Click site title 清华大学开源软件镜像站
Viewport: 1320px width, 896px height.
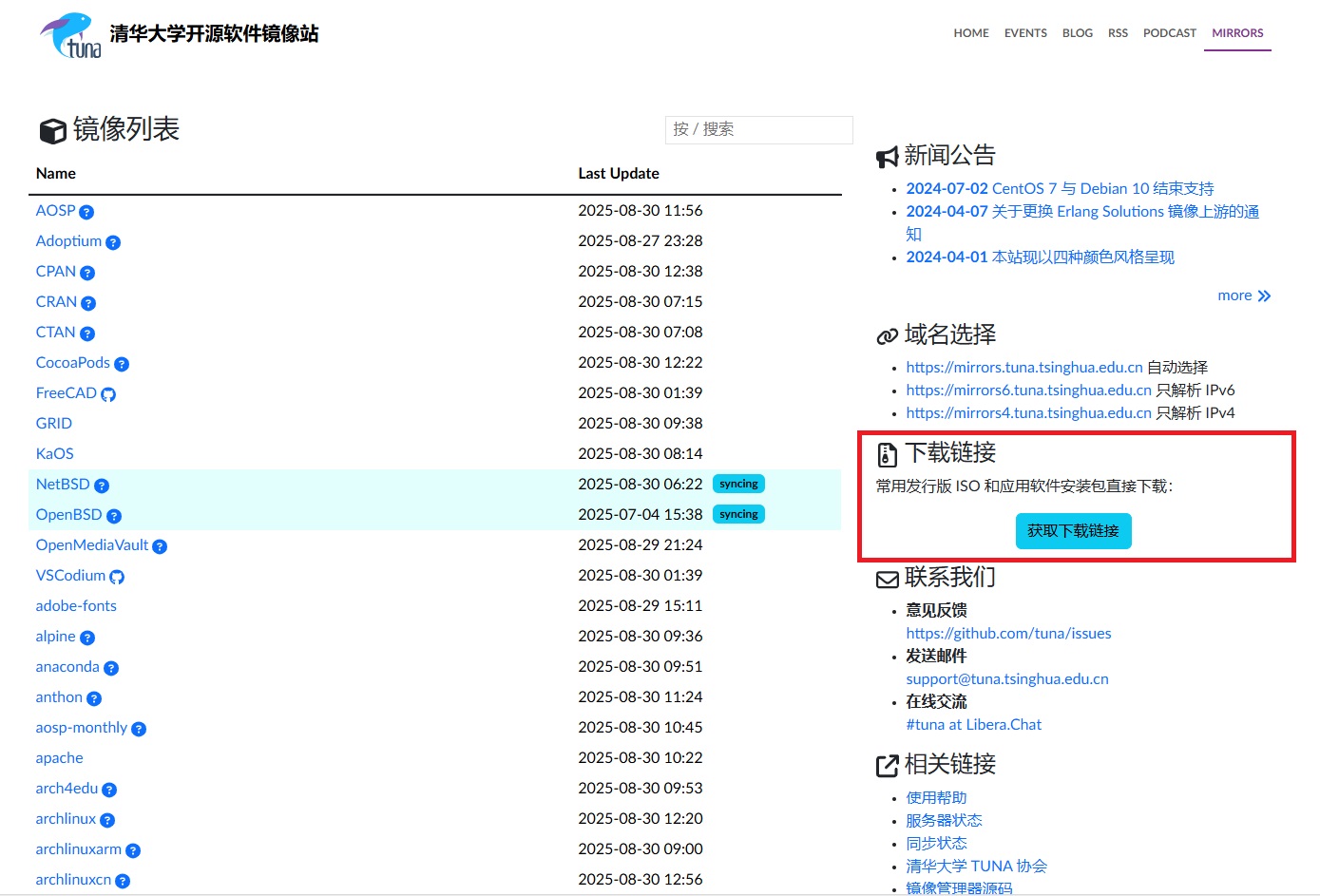click(214, 34)
